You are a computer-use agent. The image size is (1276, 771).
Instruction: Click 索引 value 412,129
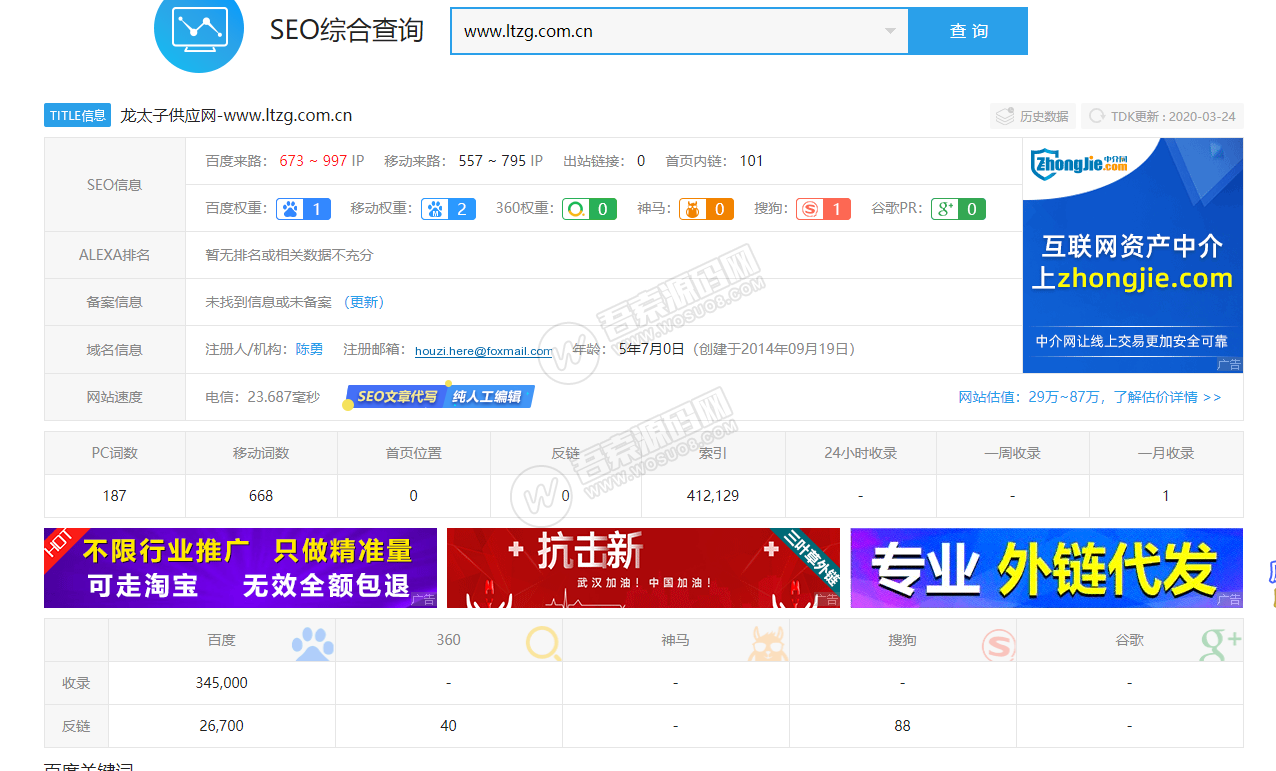713,496
